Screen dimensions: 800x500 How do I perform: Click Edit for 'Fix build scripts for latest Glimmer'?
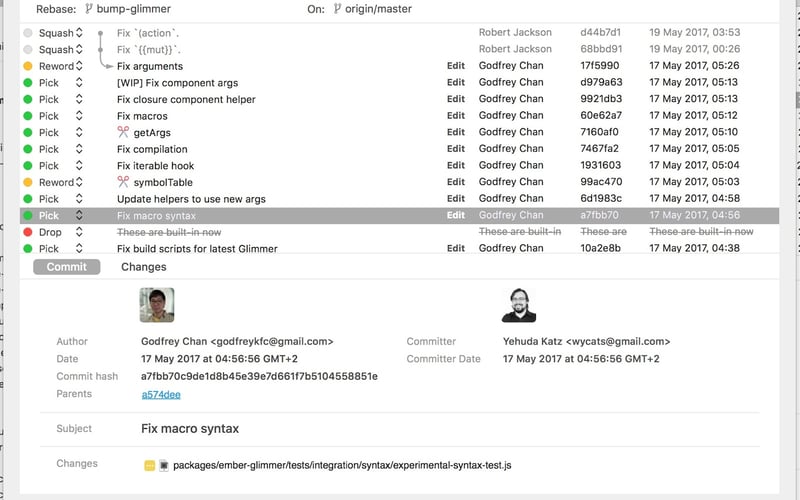point(456,248)
